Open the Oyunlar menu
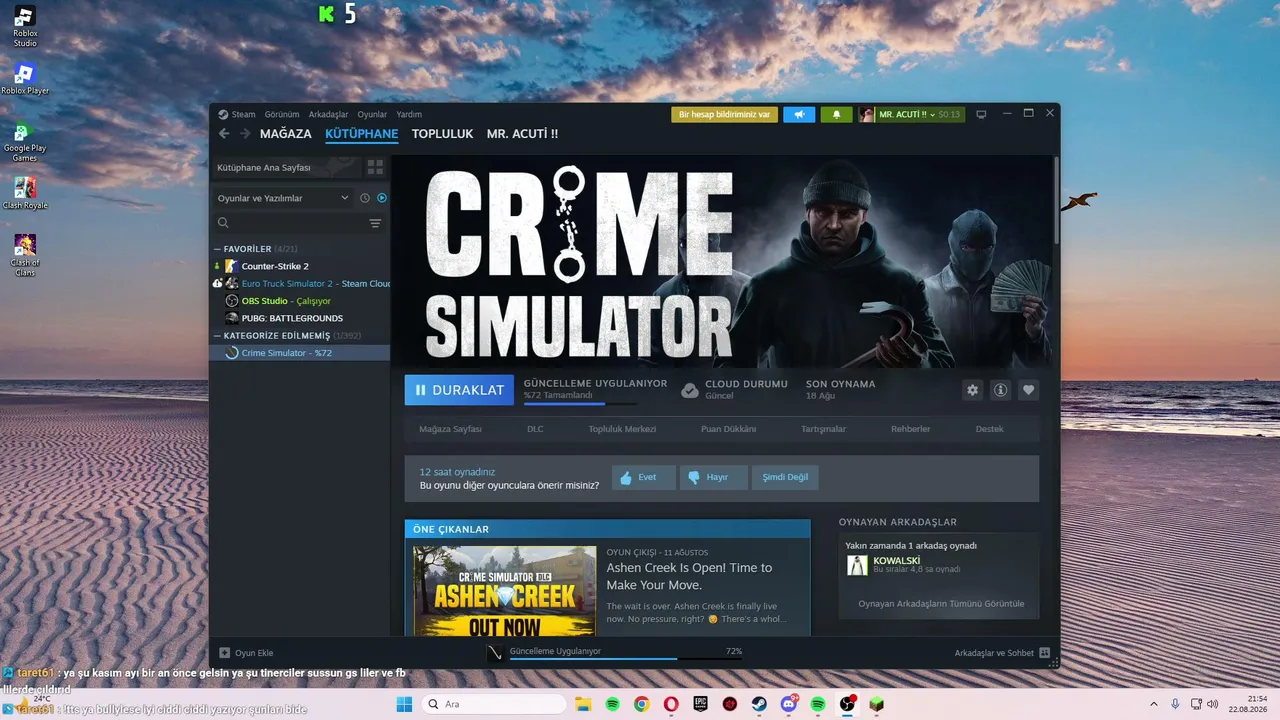 [372, 114]
